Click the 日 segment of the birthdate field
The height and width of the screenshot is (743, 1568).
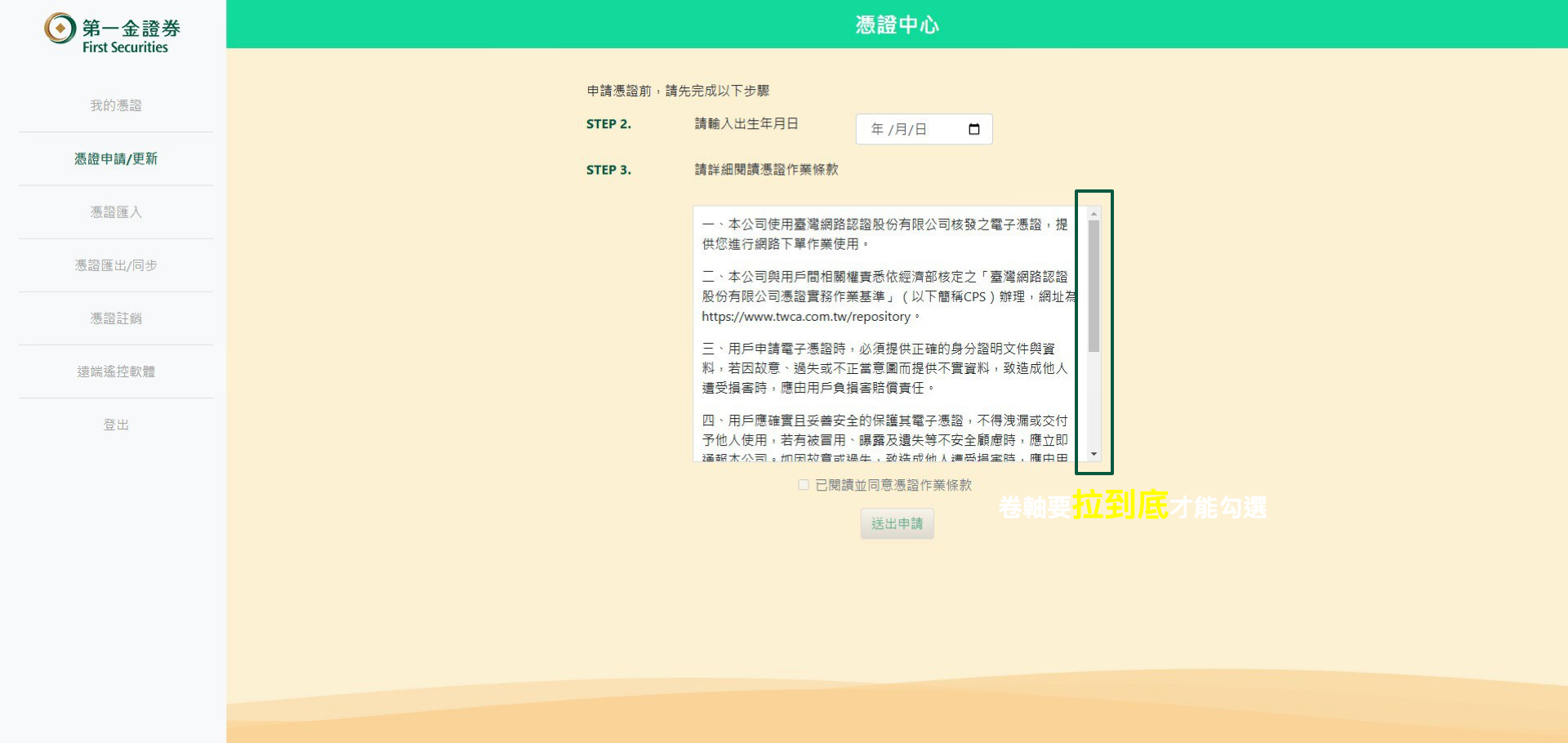[920, 130]
